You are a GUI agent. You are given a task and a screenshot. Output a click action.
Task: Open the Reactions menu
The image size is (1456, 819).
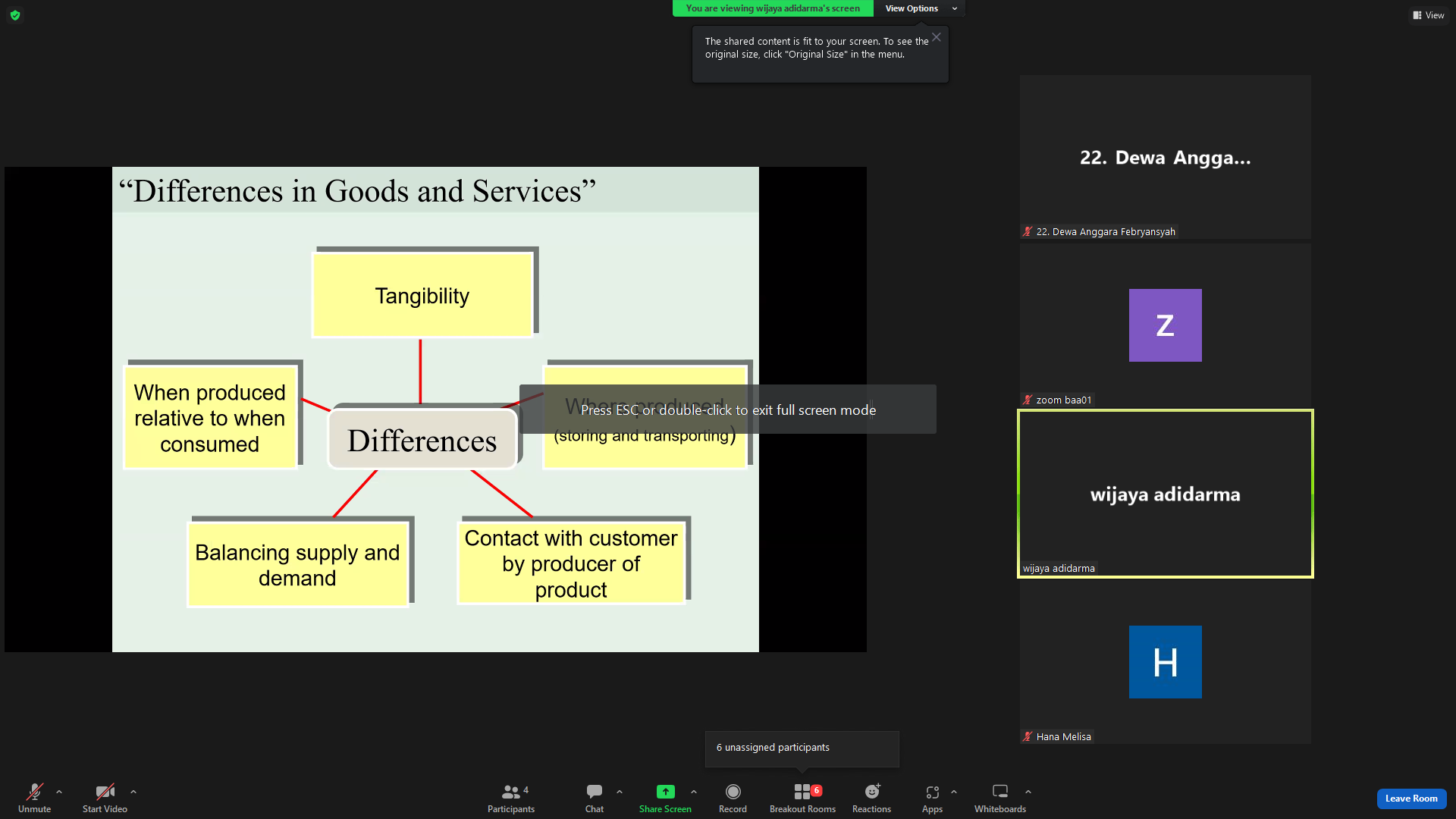point(872,798)
